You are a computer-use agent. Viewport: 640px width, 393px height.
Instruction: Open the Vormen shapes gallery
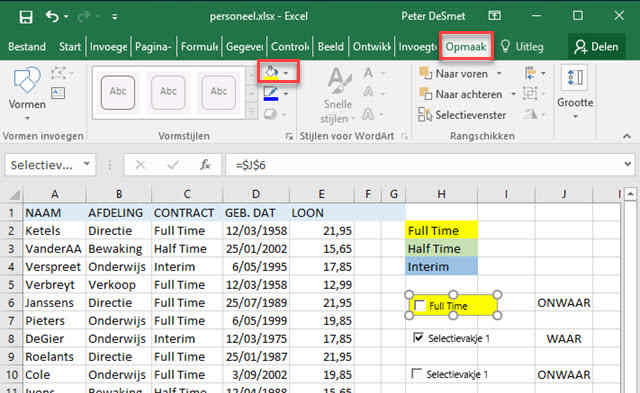[x=27, y=94]
